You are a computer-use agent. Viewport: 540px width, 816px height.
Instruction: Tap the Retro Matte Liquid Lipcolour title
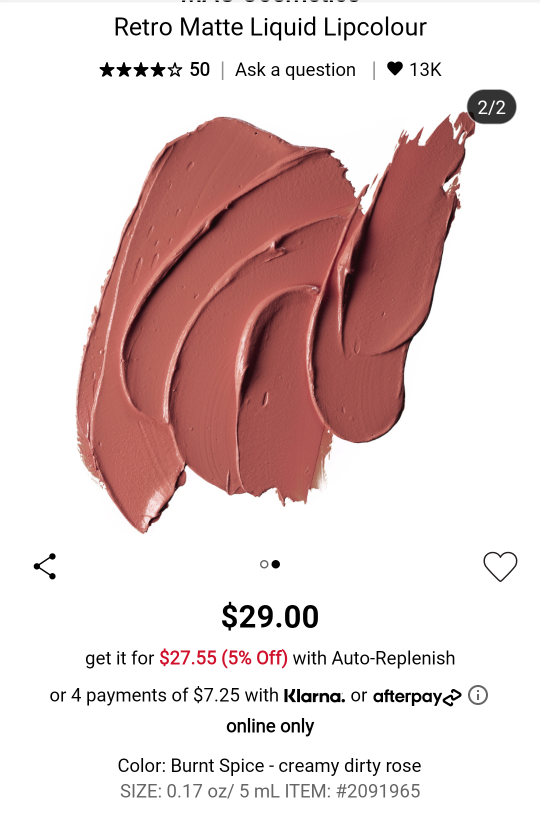270,27
